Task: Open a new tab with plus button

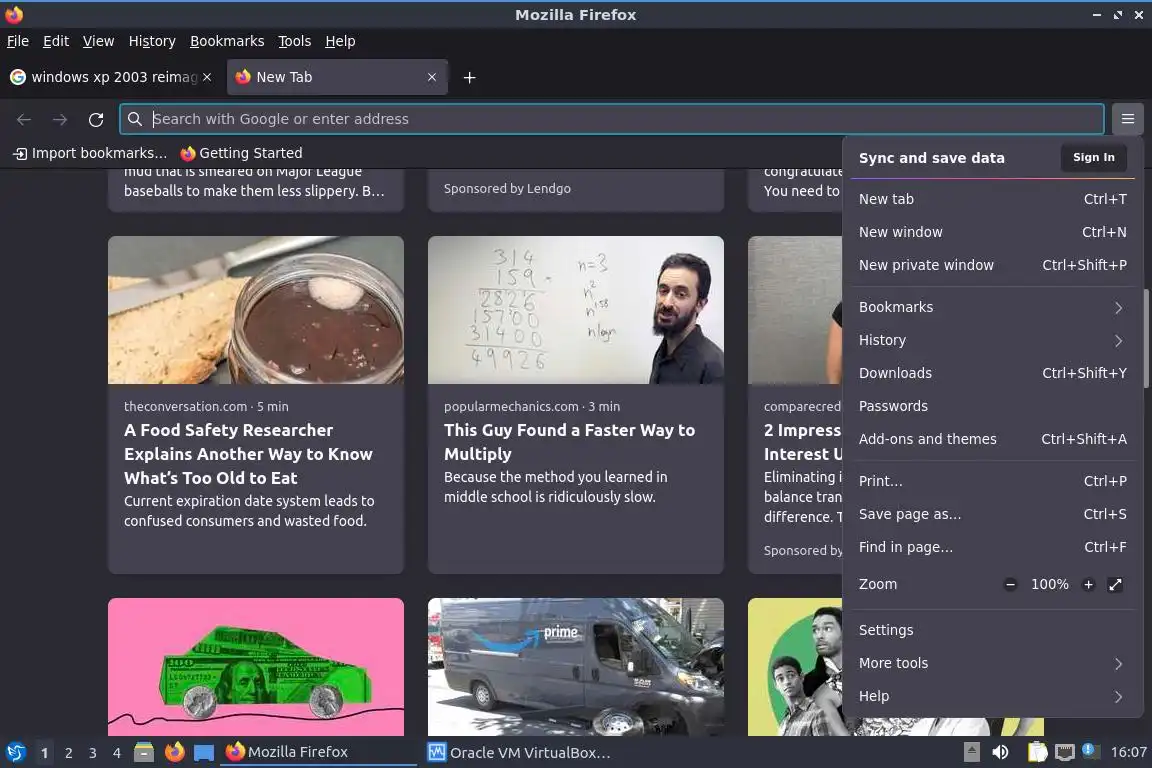Action: (469, 77)
